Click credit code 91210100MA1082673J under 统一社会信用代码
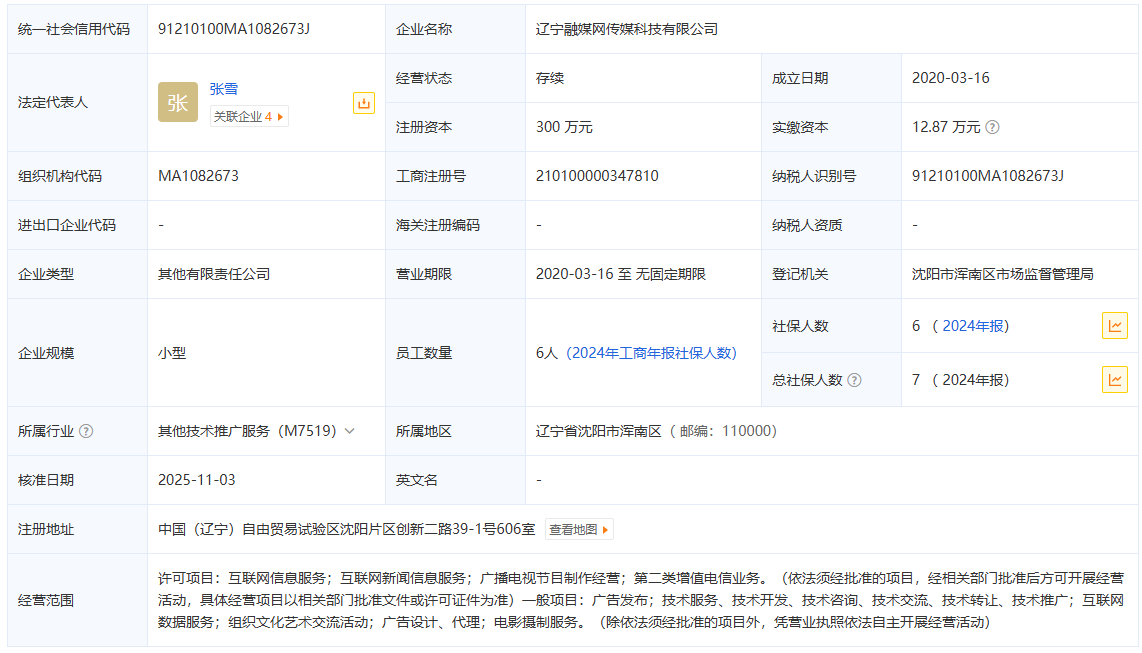The height and width of the screenshot is (653, 1142). [x=234, y=29]
